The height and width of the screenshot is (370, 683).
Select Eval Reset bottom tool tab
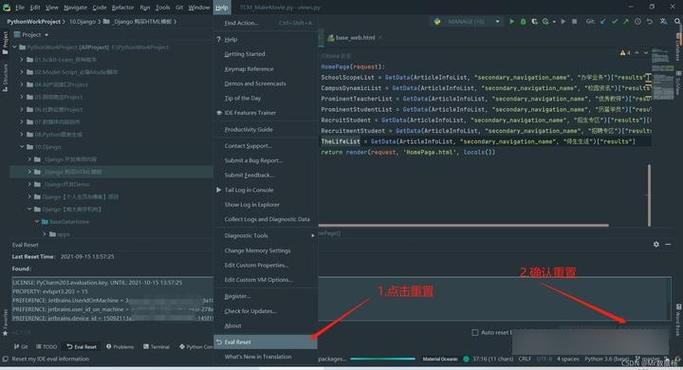click(82, 347)
